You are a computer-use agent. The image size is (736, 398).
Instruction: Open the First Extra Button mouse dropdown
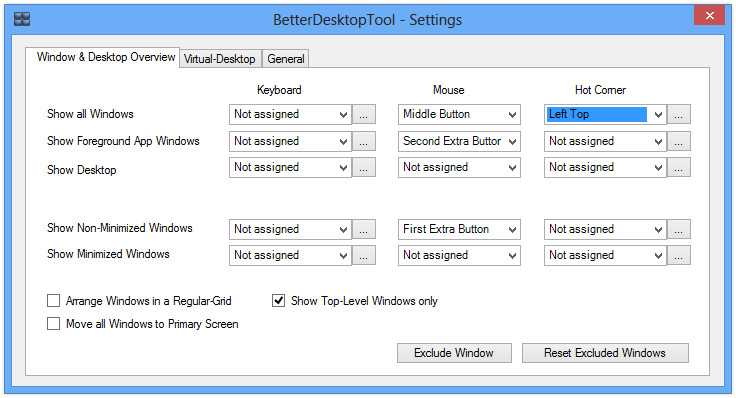pyautogui.click(x=459, y=229)
